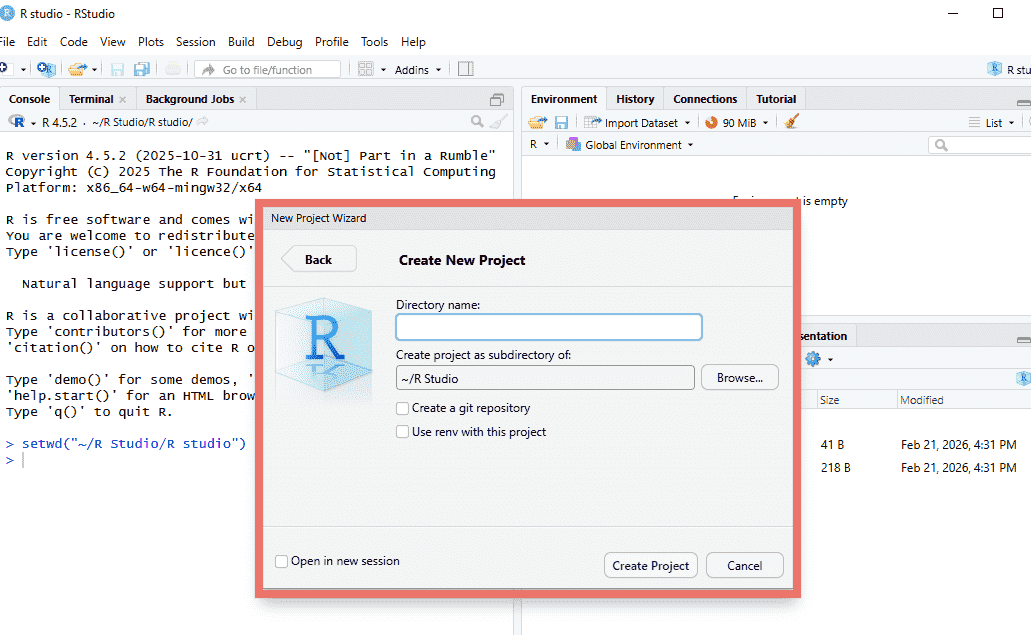The width and height of the screenshot is (1031, 635).
Task: Switch to the Tutorial tab
Action: [x=776, y=99]
